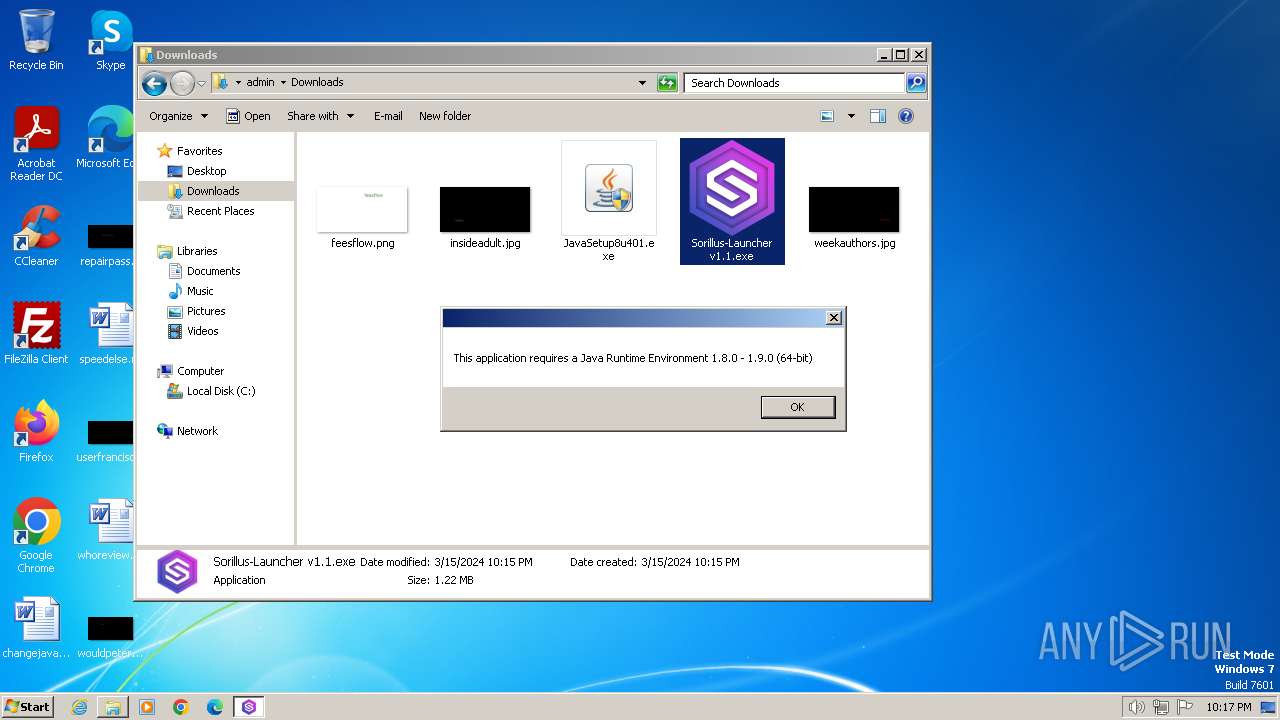This screenshot has width=1280, height=720.
Task: Select Firefox desktop icon
Action: click(36, 432)
